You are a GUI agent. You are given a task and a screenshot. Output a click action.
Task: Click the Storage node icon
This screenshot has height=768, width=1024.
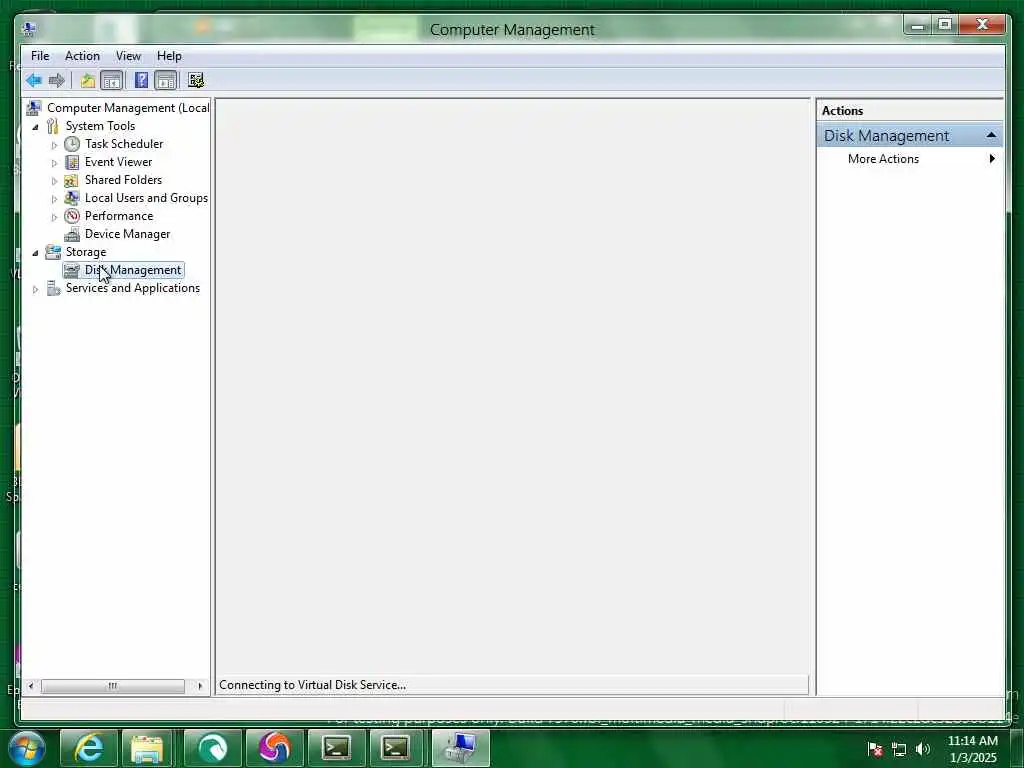[52, 252]
